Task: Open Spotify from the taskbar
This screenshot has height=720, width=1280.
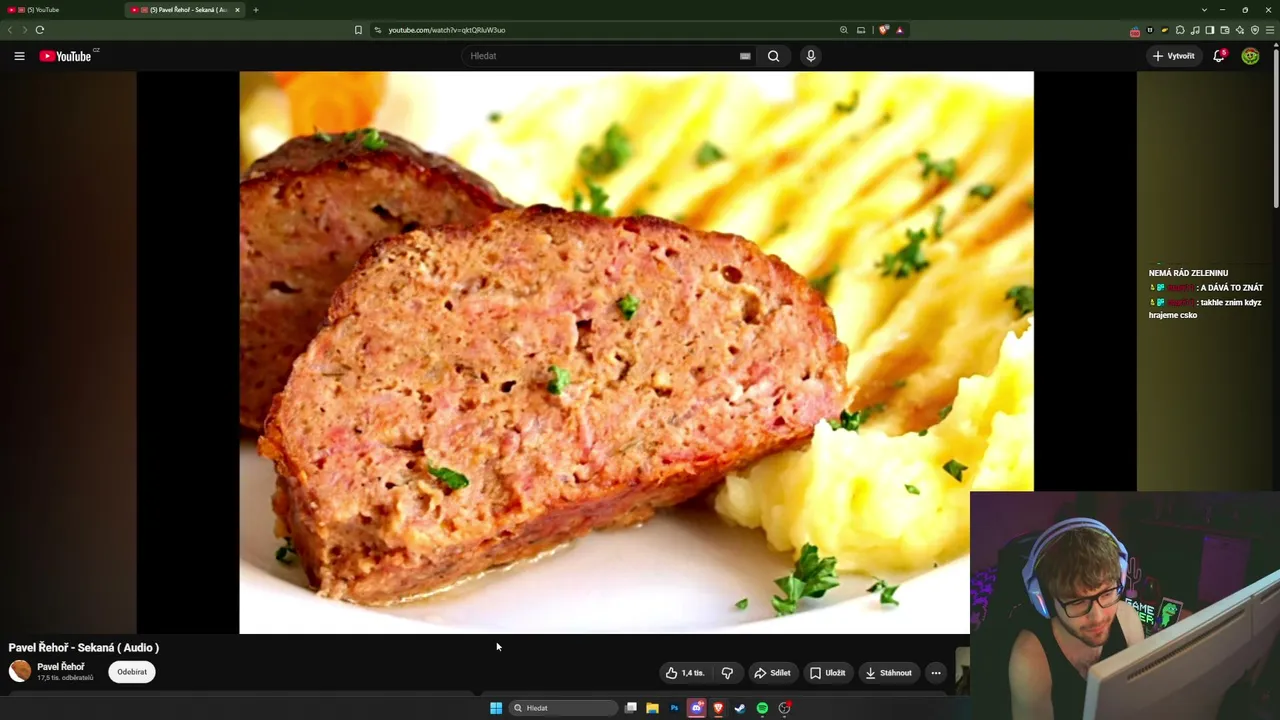Action: click(762, 708)
